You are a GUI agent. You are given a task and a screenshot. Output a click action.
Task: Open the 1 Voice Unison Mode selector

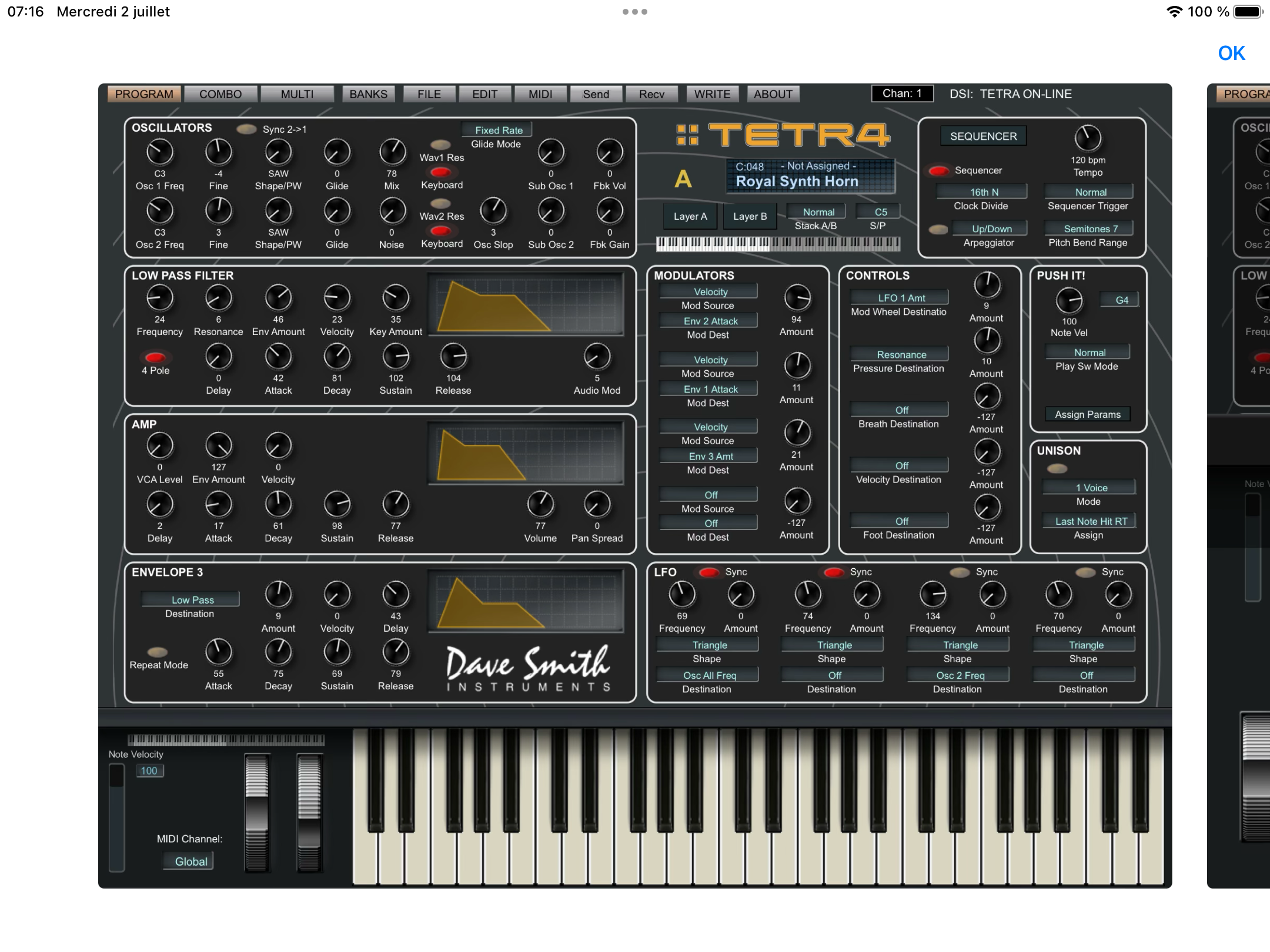(1090, 488)
